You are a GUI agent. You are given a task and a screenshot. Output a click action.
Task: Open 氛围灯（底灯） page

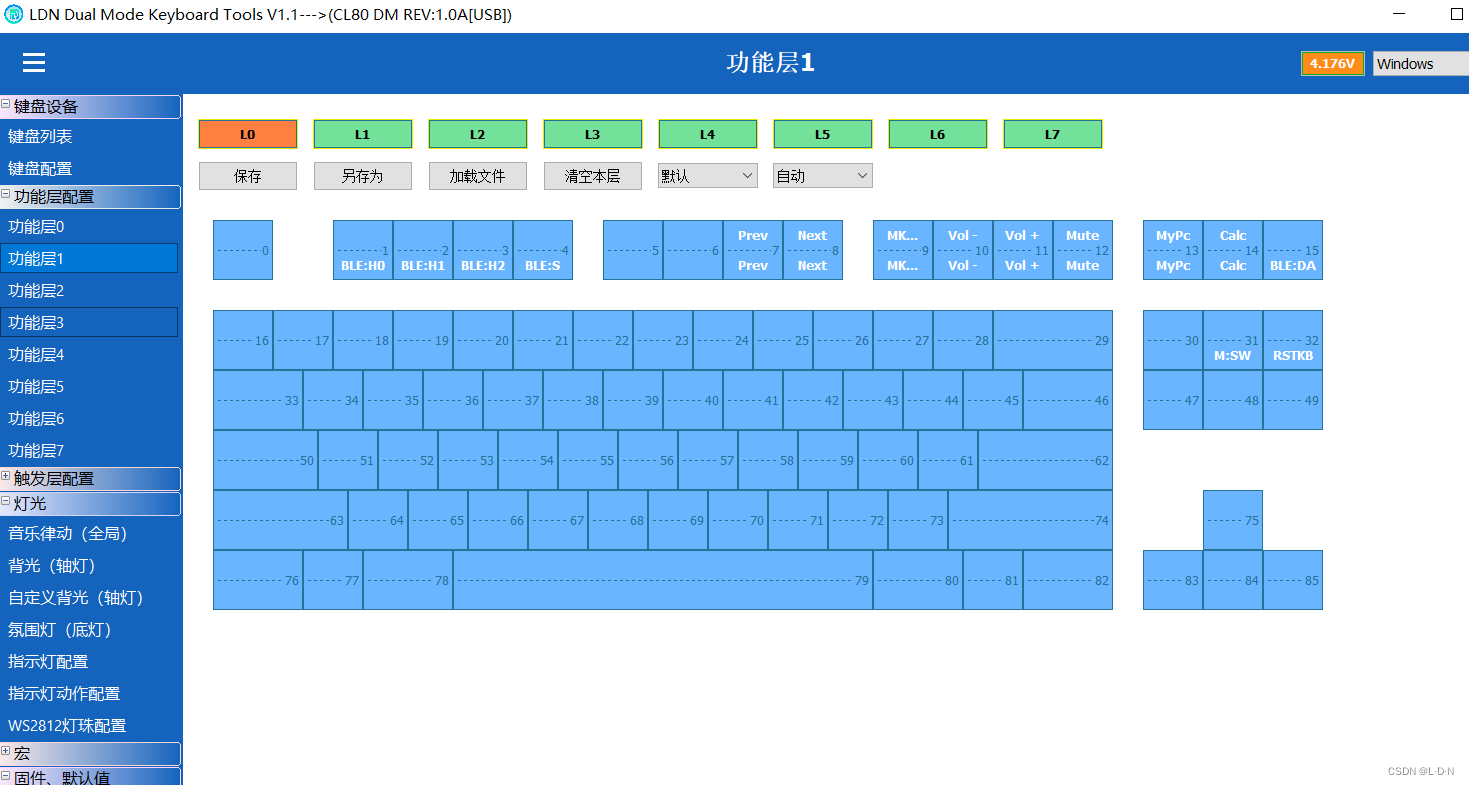pos(90,630)
